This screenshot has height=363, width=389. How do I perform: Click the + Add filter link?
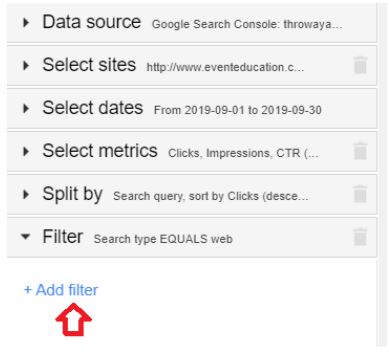pyautogui.click(x=61, y=290)
